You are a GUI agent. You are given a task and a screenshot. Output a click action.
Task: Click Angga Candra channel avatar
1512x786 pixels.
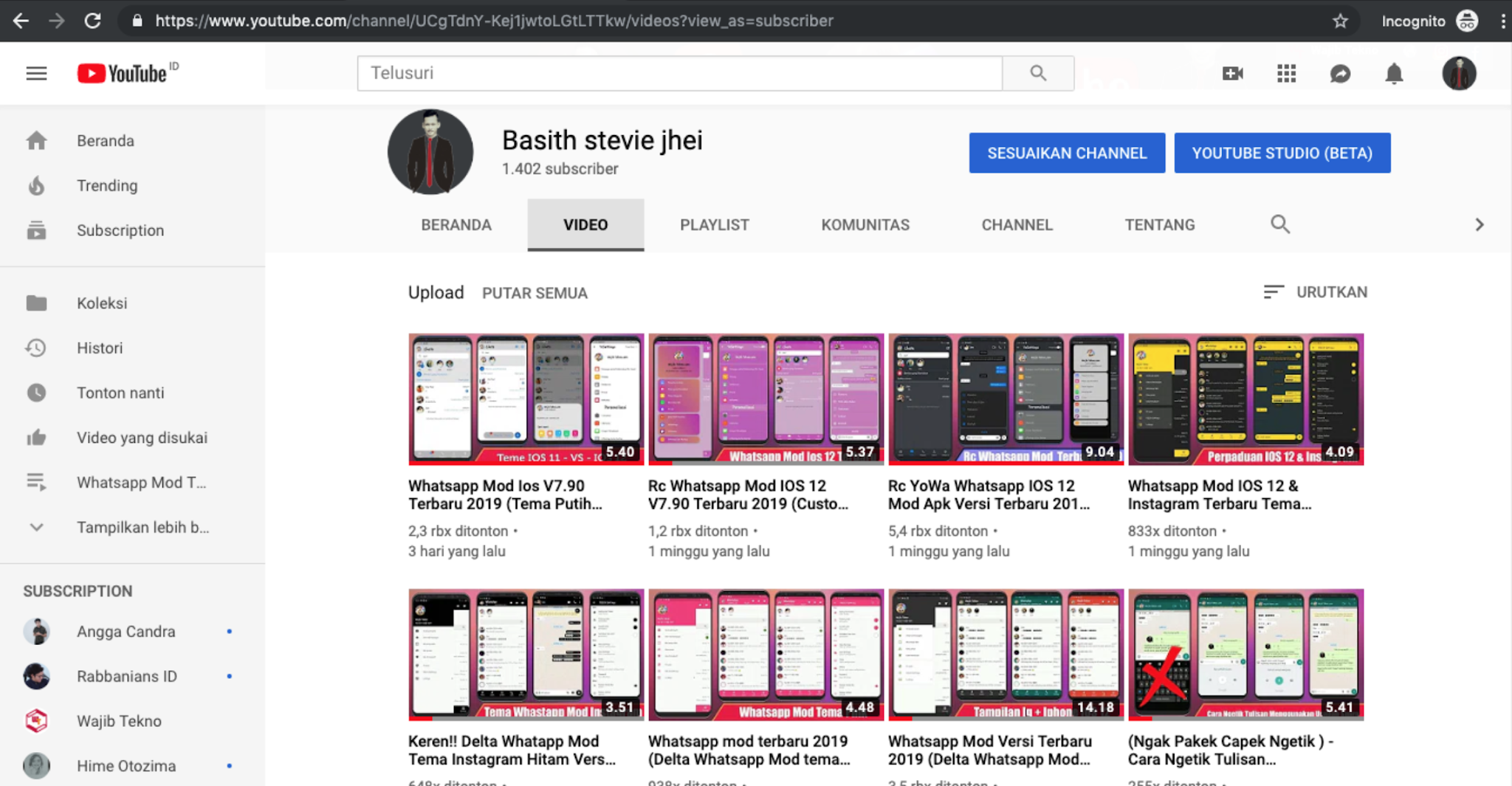pyautogui.click(x=36, y=631)
